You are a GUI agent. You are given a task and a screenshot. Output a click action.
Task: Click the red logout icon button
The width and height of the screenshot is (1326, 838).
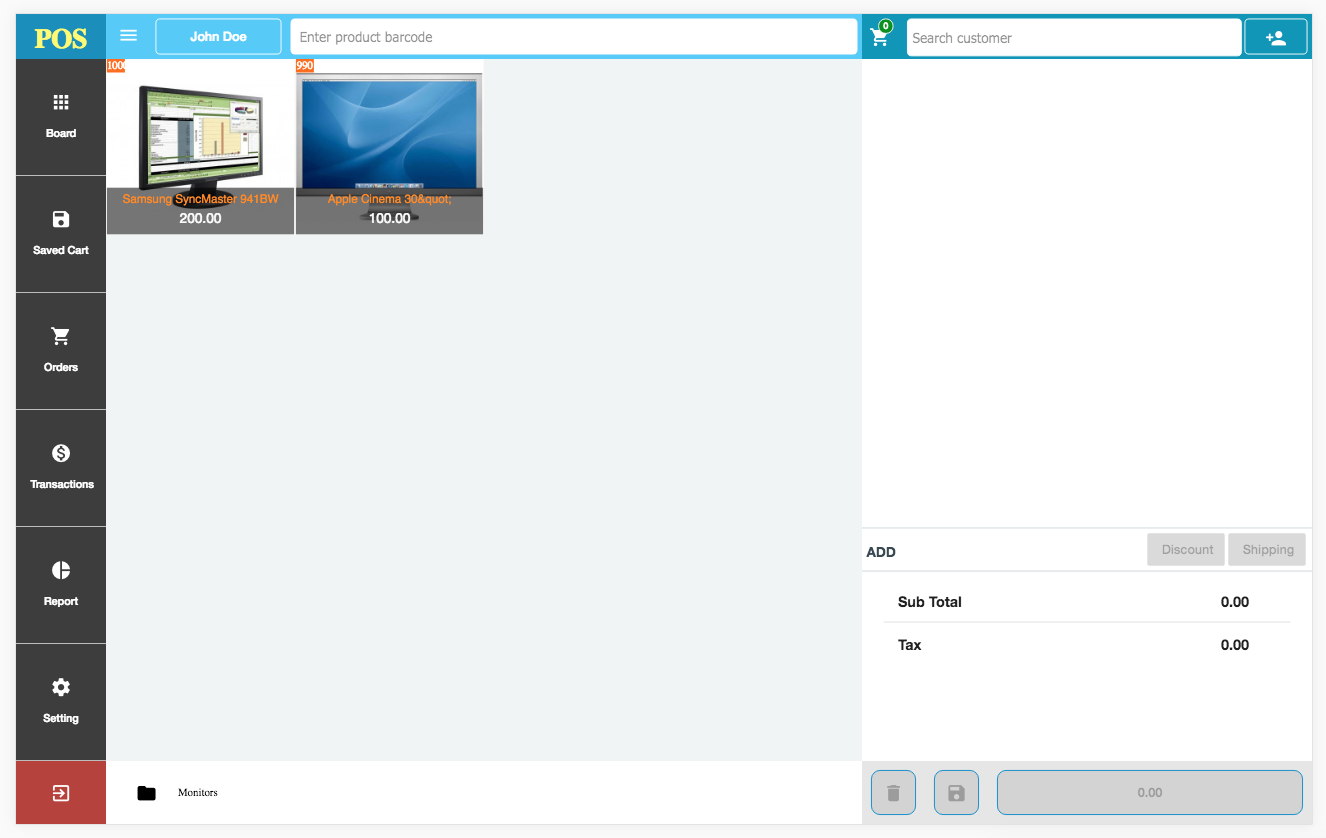(x=61, y=793)
